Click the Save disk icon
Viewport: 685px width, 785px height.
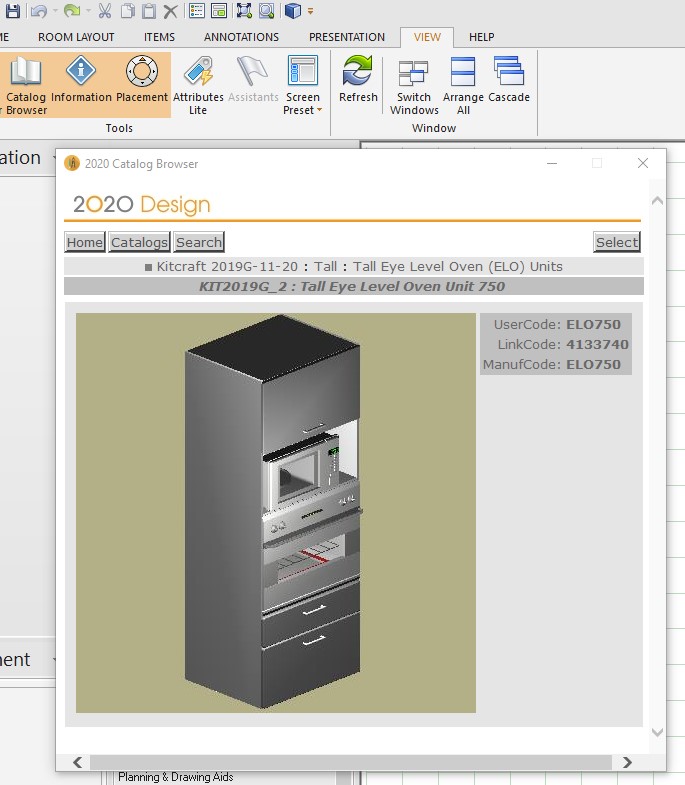click(x=13, y=11)
